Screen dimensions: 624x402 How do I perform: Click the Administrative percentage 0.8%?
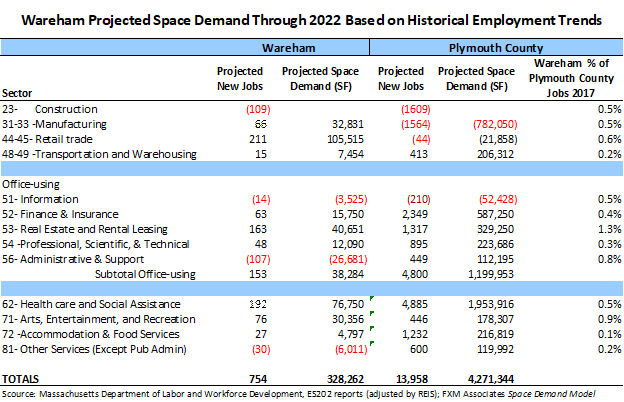pos(609,259)
